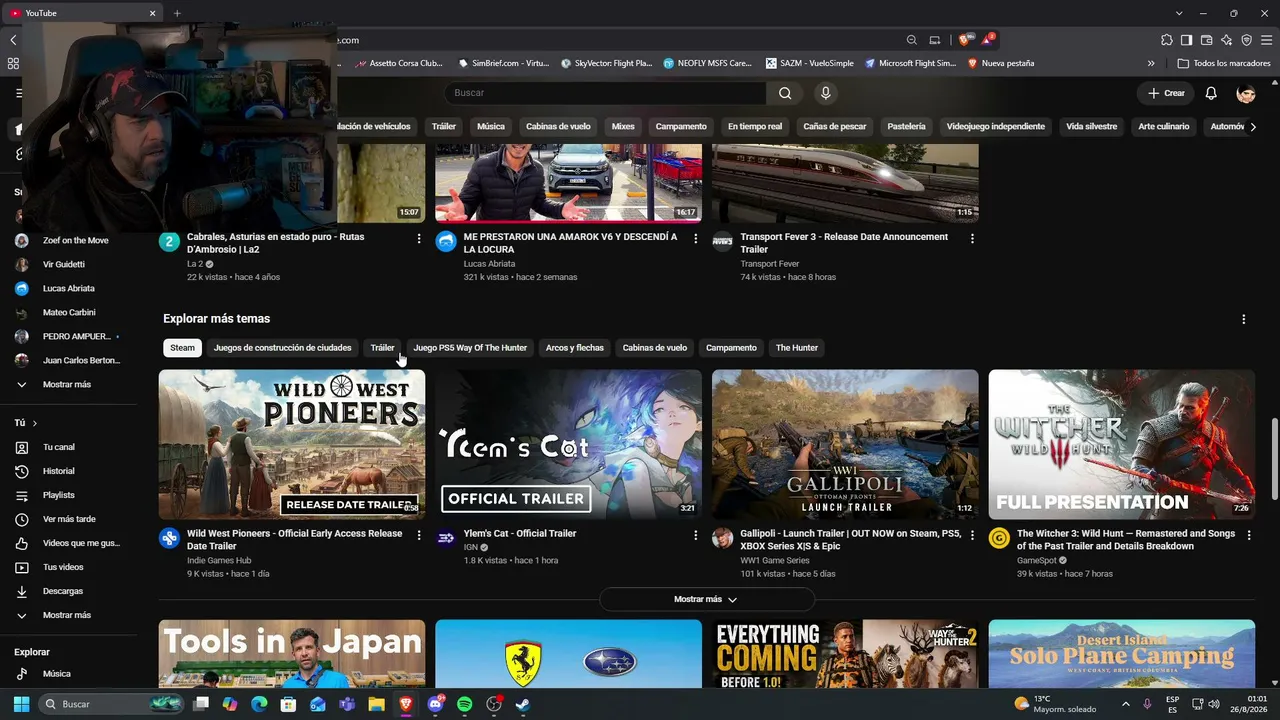Open the Tú section chevron heading

click(26, 423)
